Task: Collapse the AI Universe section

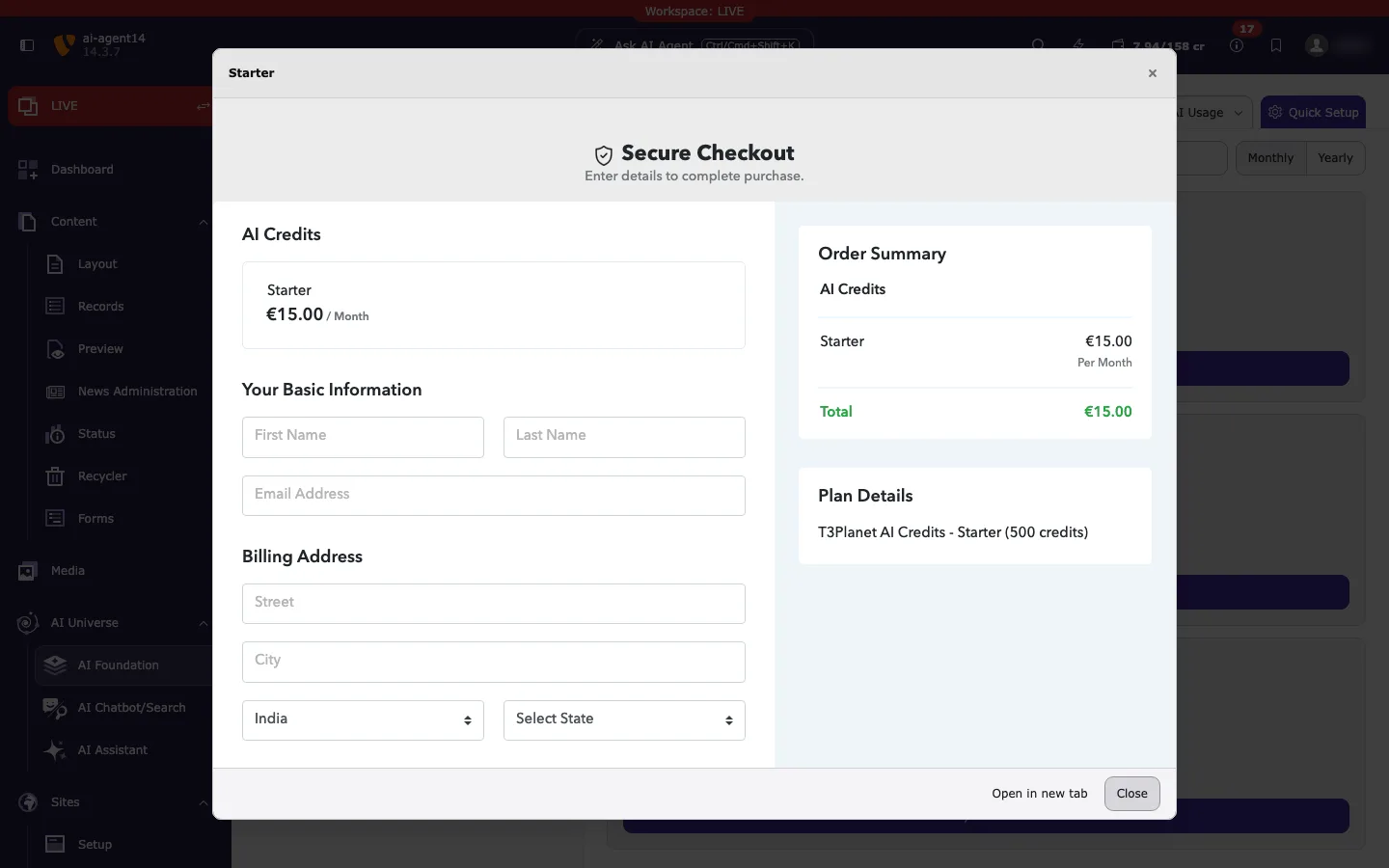Action: 203,623
